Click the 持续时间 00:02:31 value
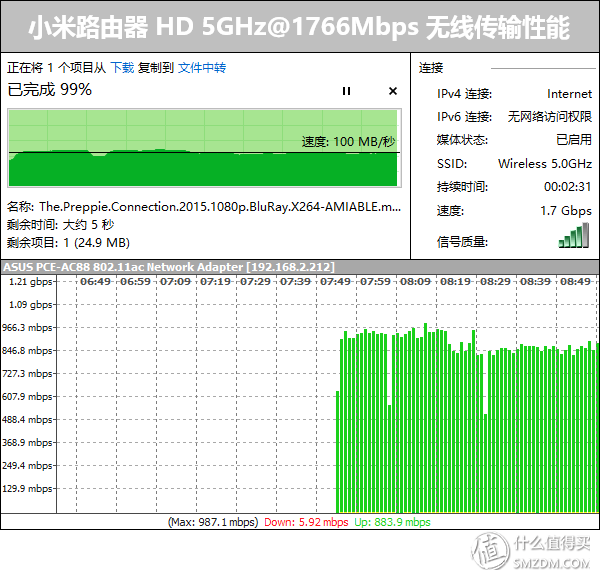This screenshot has width=600, height=580. coord(567,187)
